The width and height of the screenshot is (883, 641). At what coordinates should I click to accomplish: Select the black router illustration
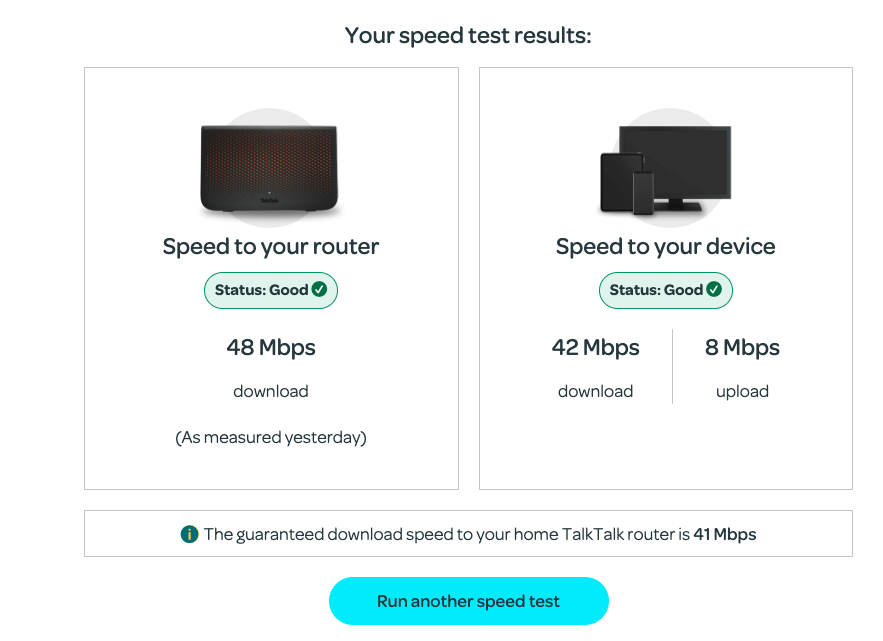coord(270,165)
